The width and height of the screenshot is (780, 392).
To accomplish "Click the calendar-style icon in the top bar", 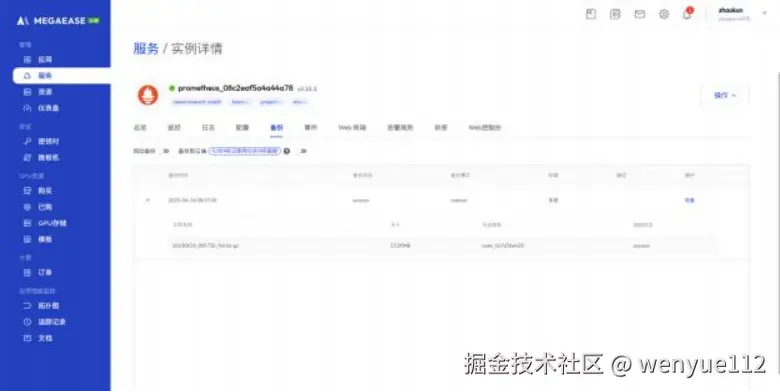I will (615, 14).
